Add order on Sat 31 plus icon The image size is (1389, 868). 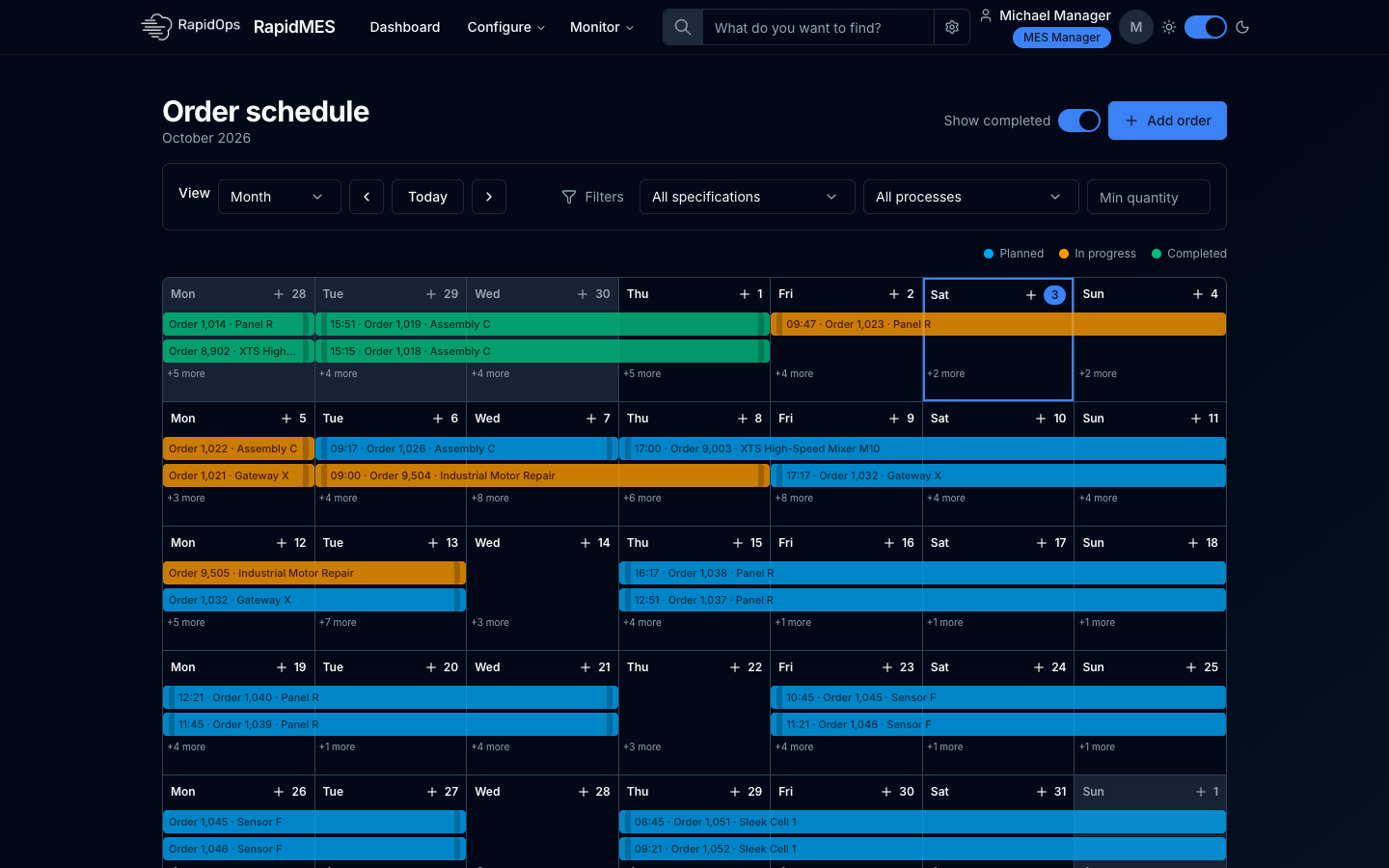pyautogui.click(x=1042, y=792)
